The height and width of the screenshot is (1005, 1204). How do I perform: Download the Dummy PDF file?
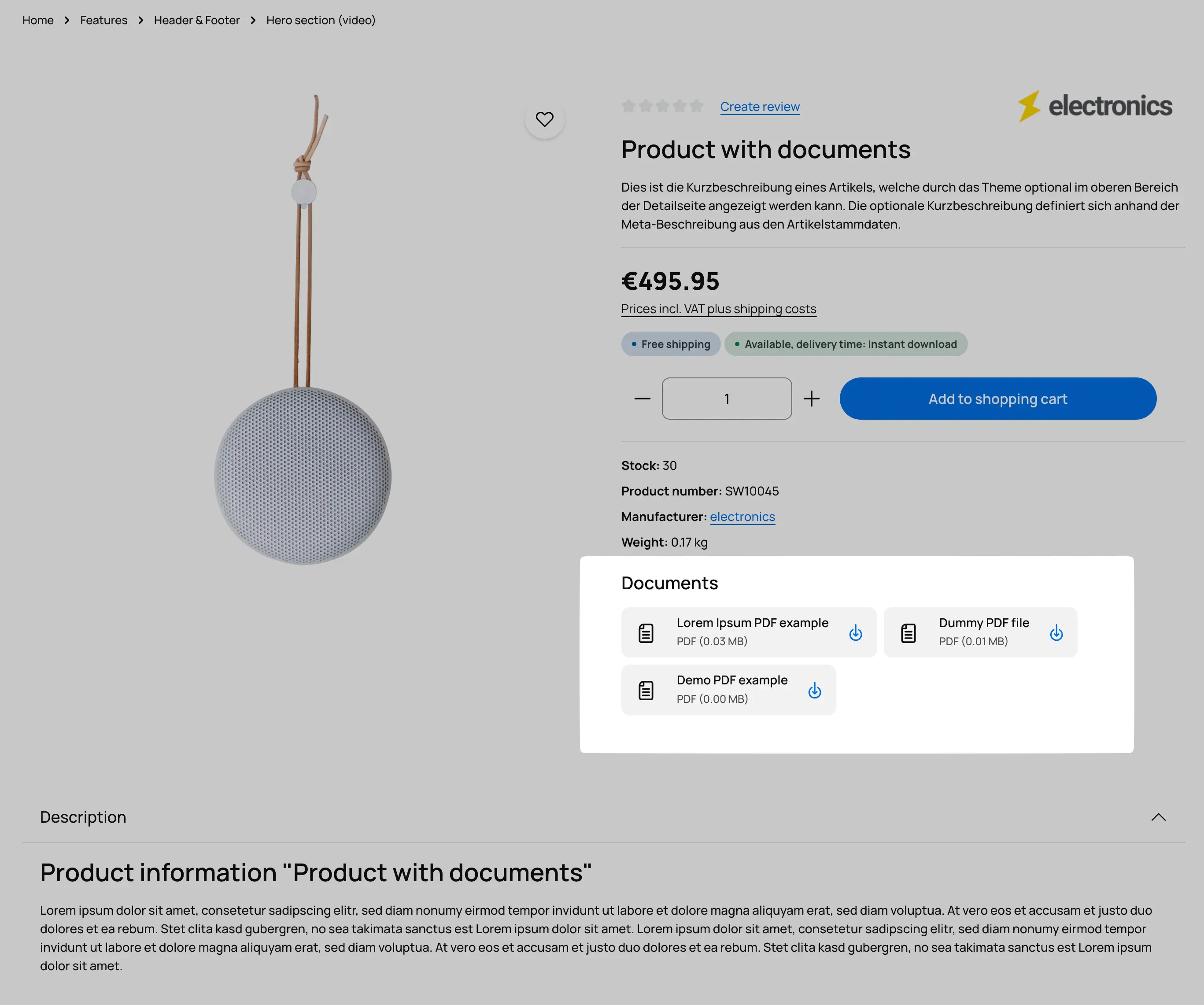tap(1056, 633)
